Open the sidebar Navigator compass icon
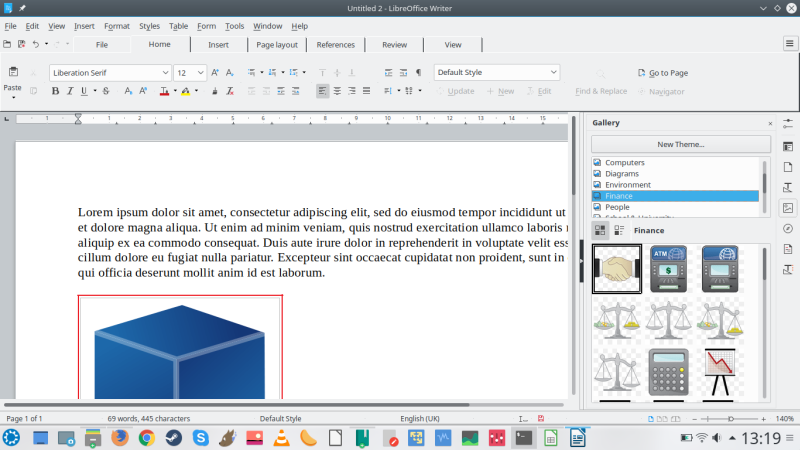The width and height of the screenshot is (800, 450). (788, 229)
